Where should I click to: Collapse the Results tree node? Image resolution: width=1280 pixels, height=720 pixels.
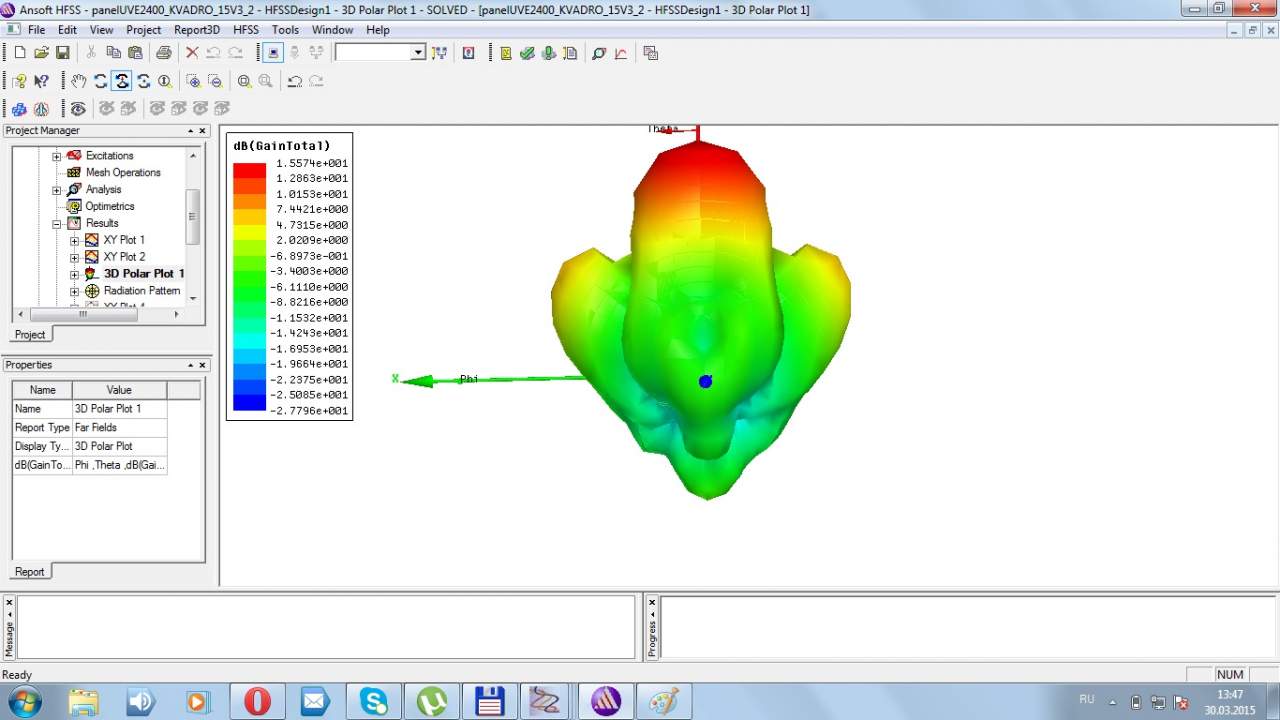(57, 223)
